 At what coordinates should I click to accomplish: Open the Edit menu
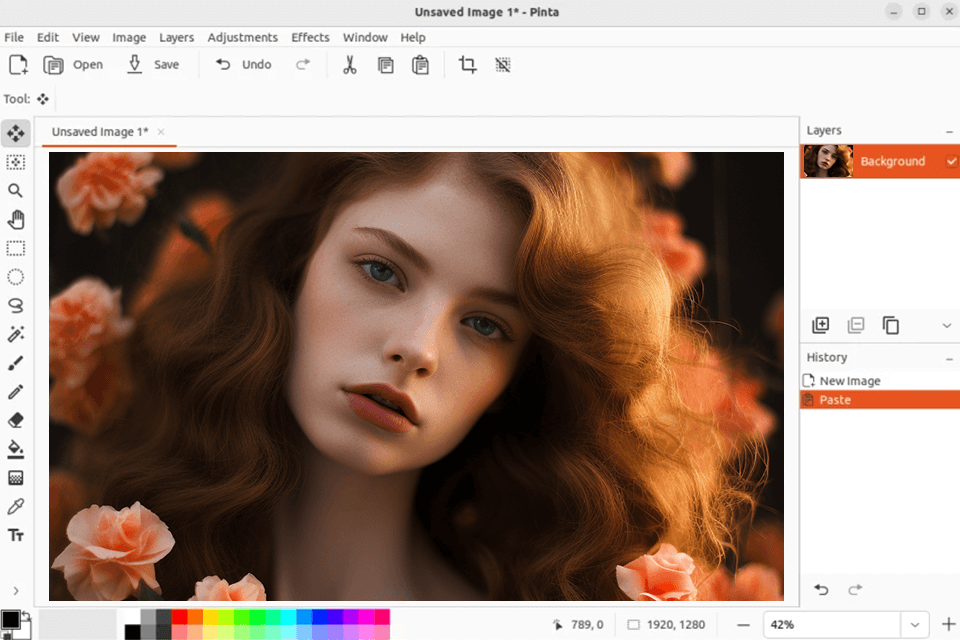pyautogui.click(x=48, y=37)
